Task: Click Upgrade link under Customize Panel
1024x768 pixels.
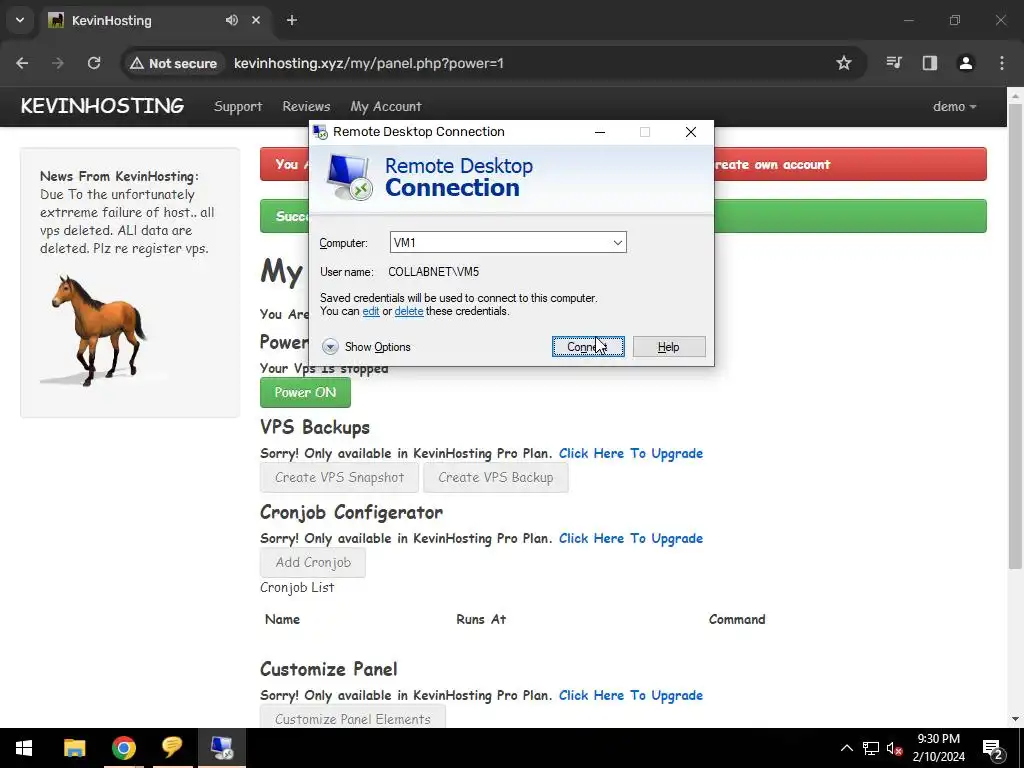Action: 631,696
